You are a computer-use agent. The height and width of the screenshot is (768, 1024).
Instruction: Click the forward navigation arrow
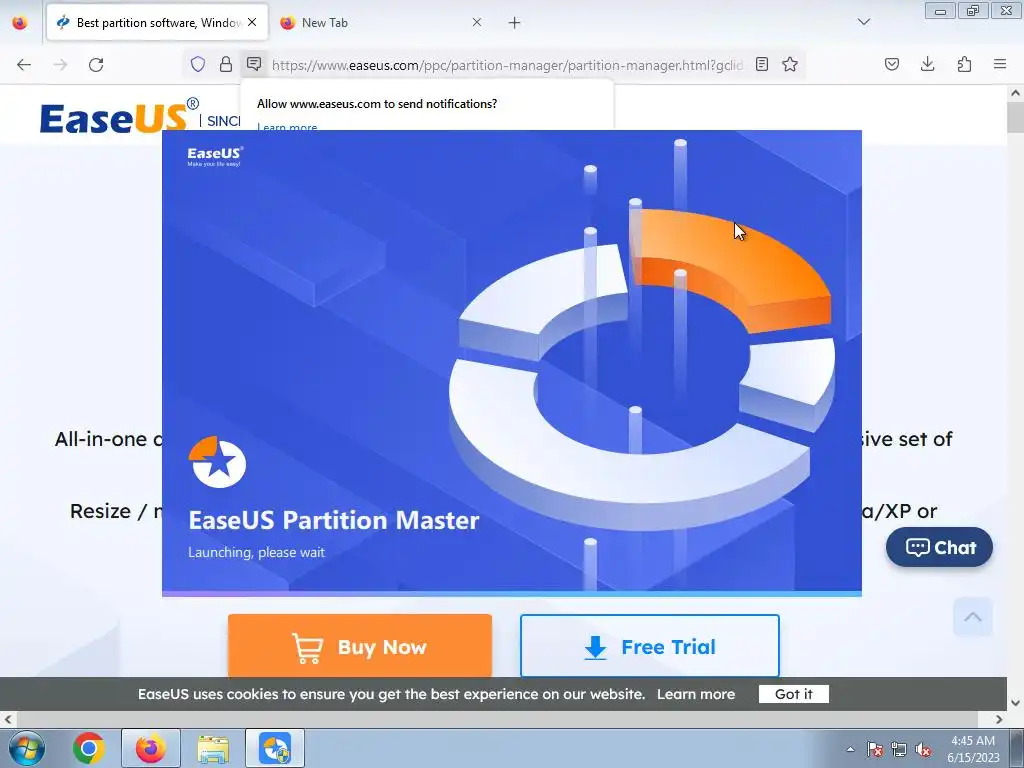click(60, 65)
